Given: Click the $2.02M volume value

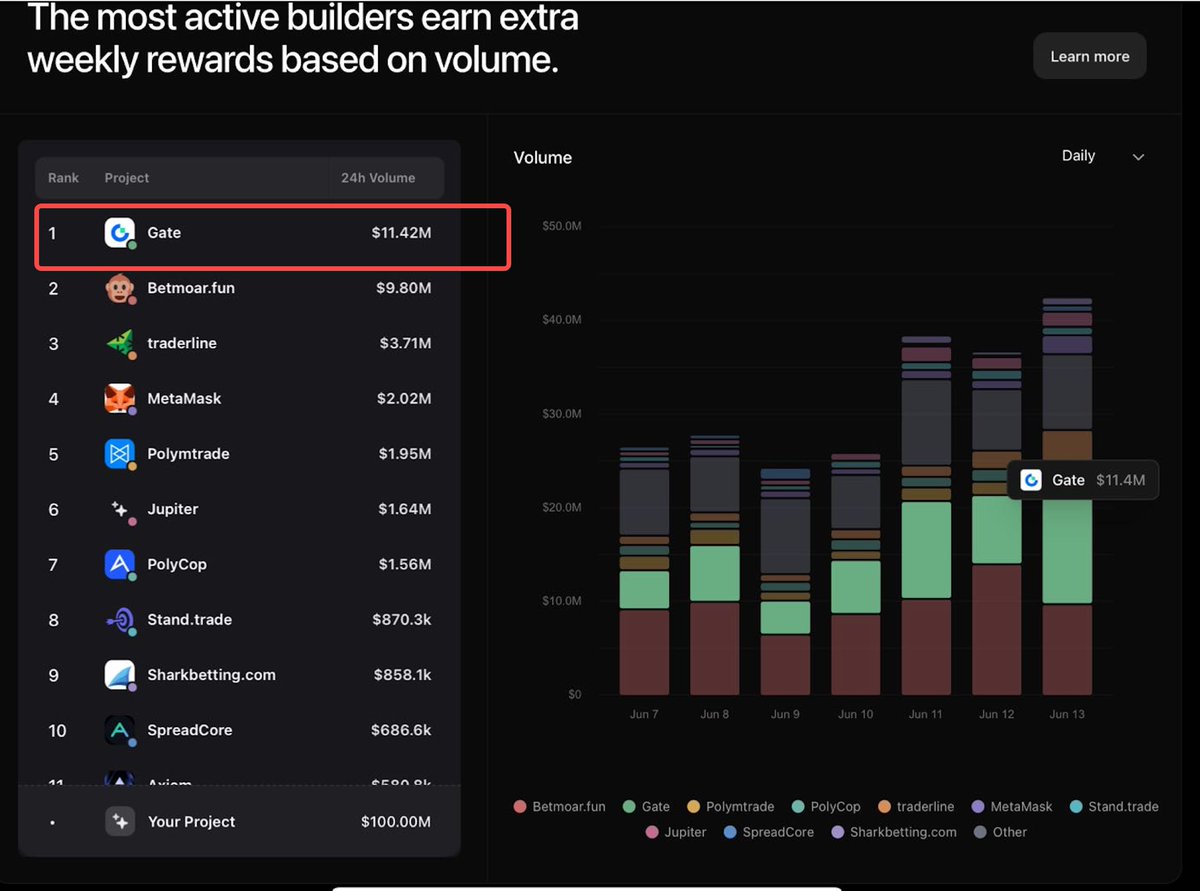Looking at the screenshot, I should (x=405, y=398).
